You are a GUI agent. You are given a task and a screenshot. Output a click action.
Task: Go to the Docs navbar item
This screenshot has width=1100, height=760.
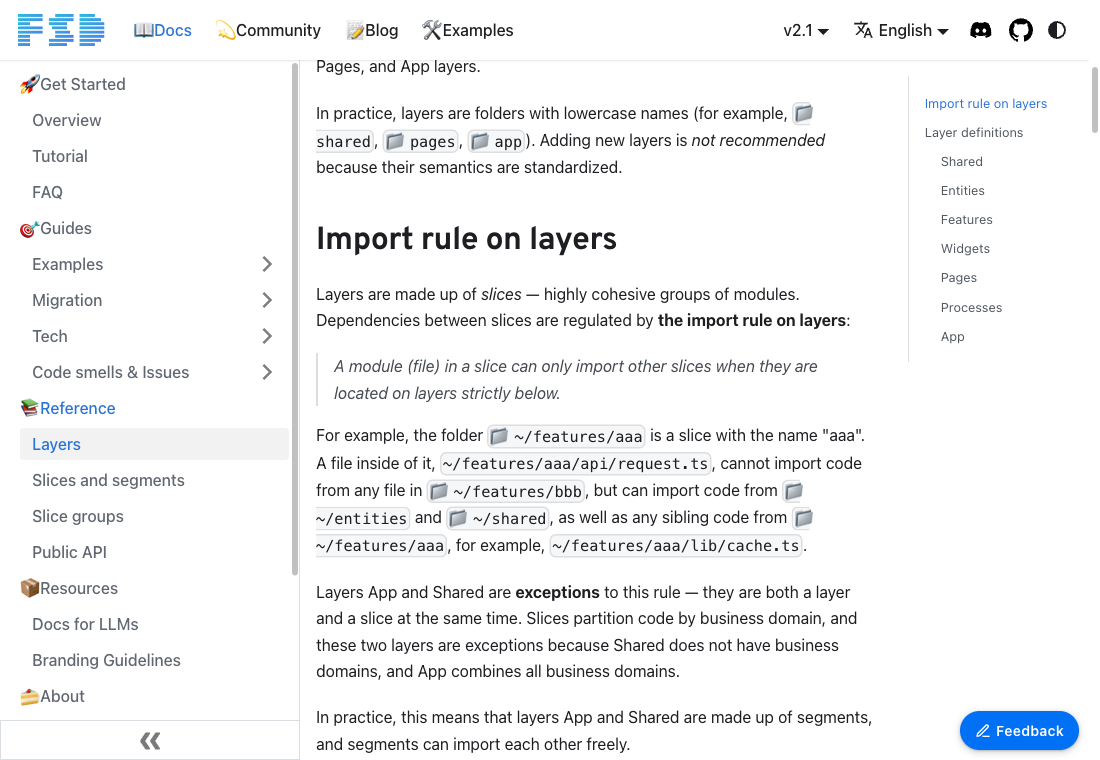(x=163, y=30)
